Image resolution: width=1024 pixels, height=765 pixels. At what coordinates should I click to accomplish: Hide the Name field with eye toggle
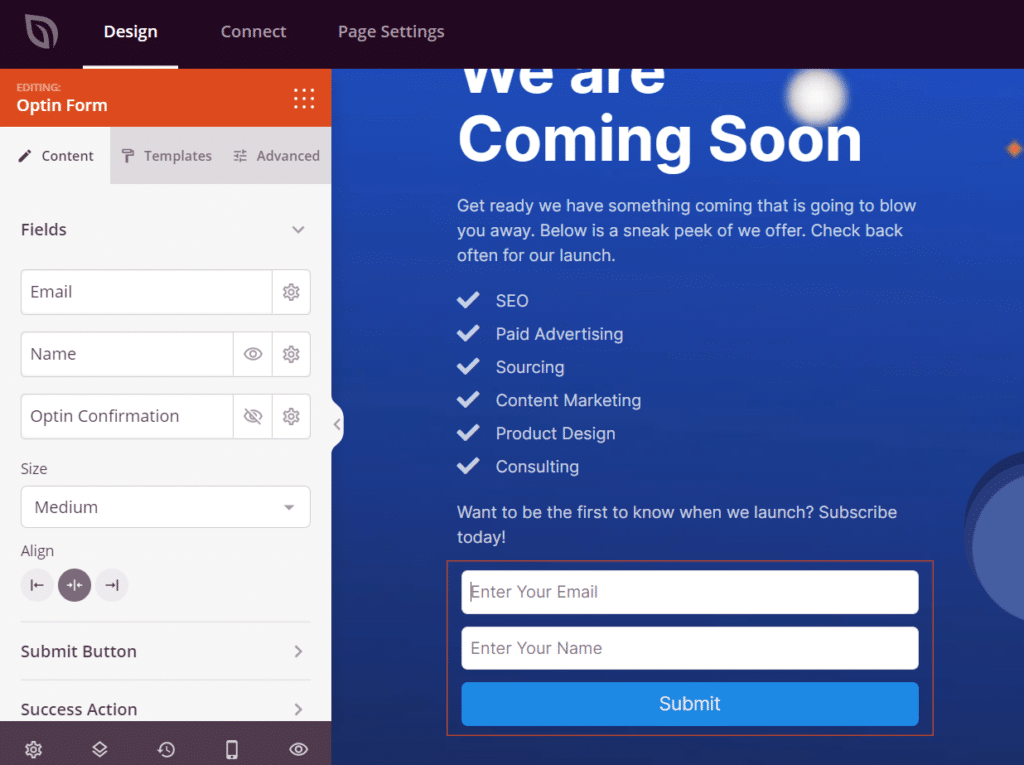click(x=253, y=354)
